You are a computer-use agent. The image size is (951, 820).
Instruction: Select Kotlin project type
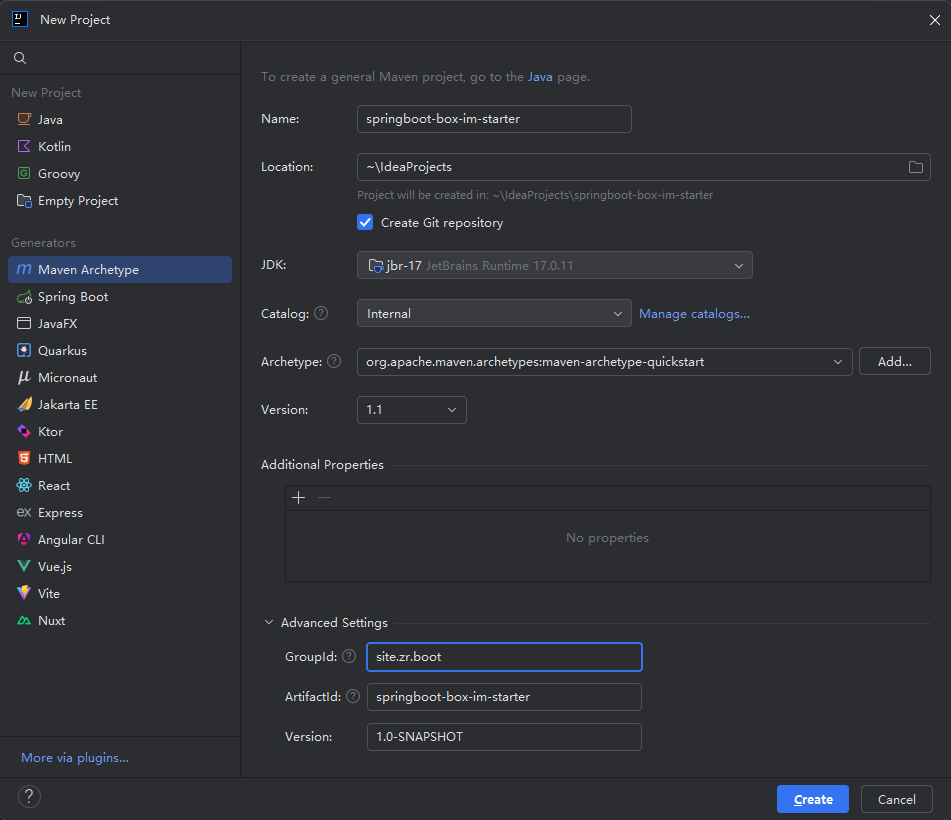[120, 146]
